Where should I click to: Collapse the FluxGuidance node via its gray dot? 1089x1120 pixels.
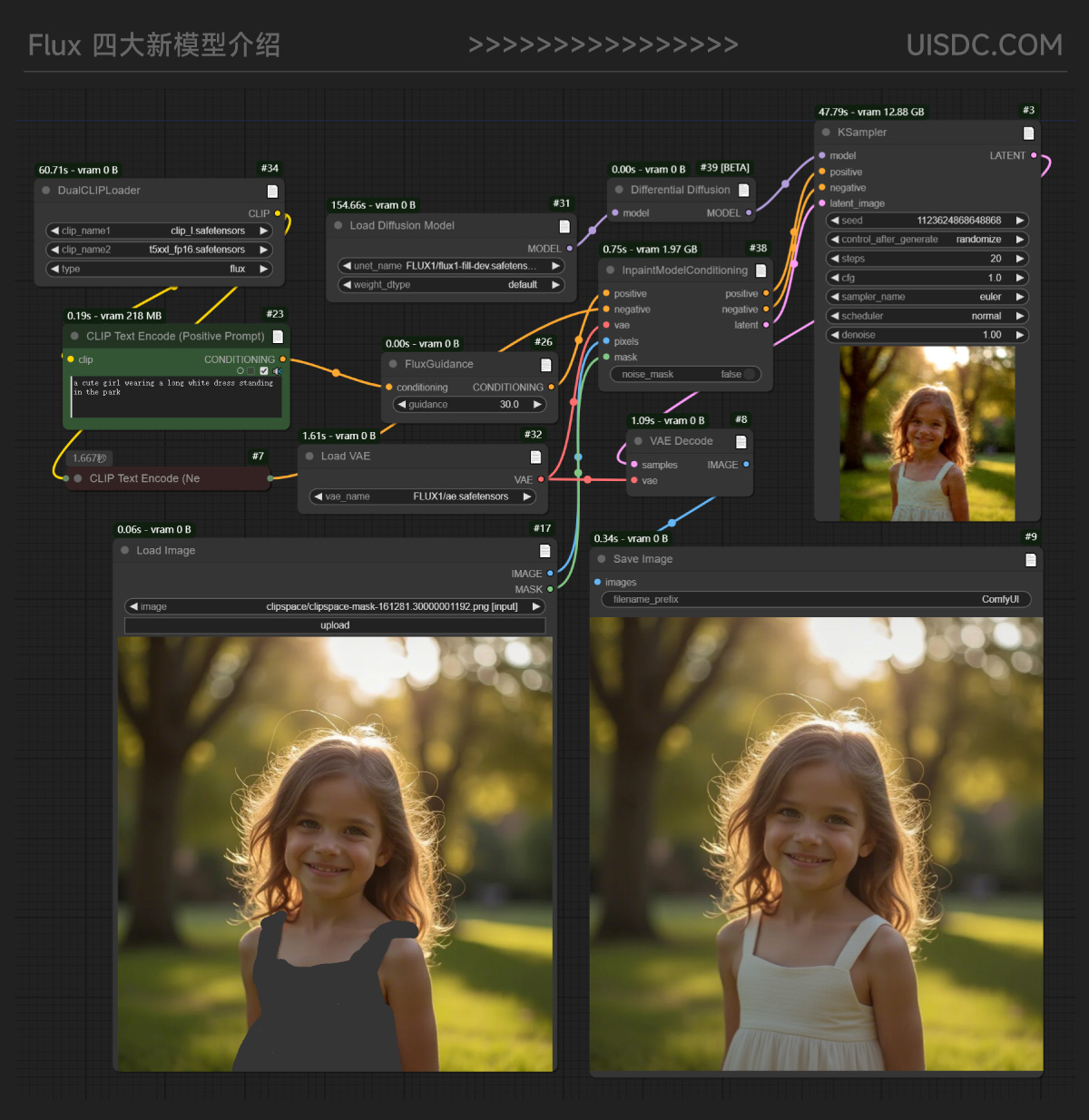point(393,364)
